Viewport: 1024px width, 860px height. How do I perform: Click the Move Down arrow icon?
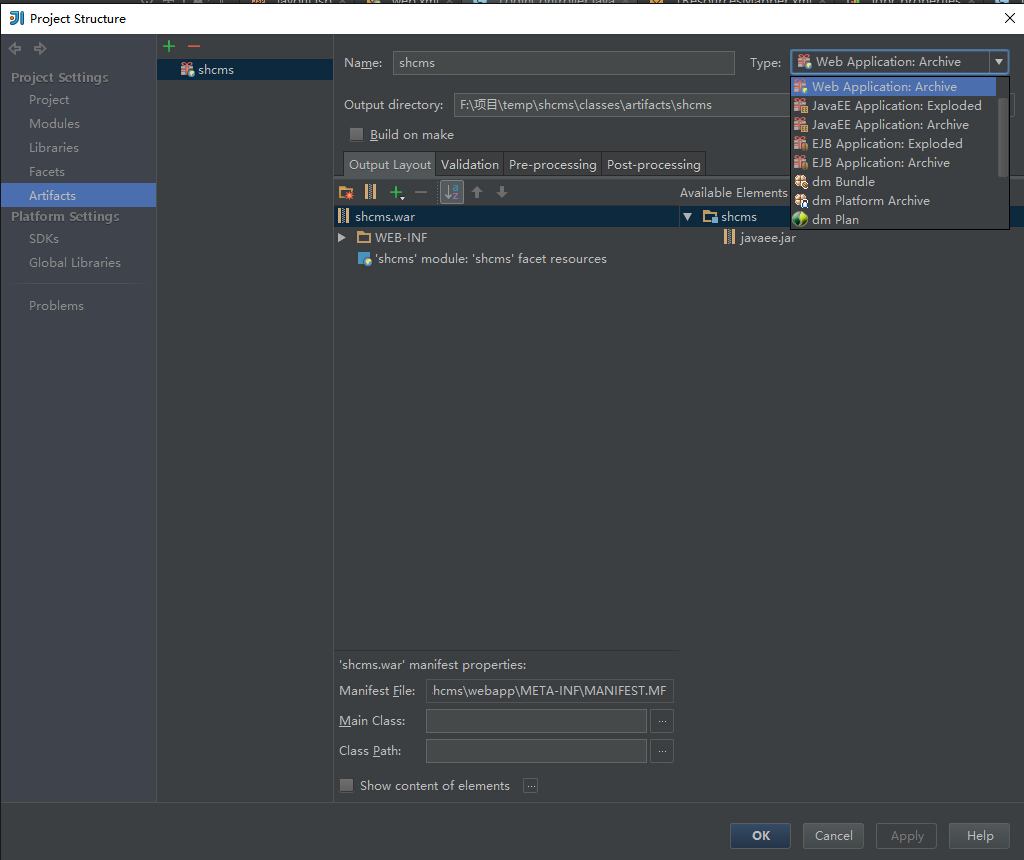click(x=502, y=192)
